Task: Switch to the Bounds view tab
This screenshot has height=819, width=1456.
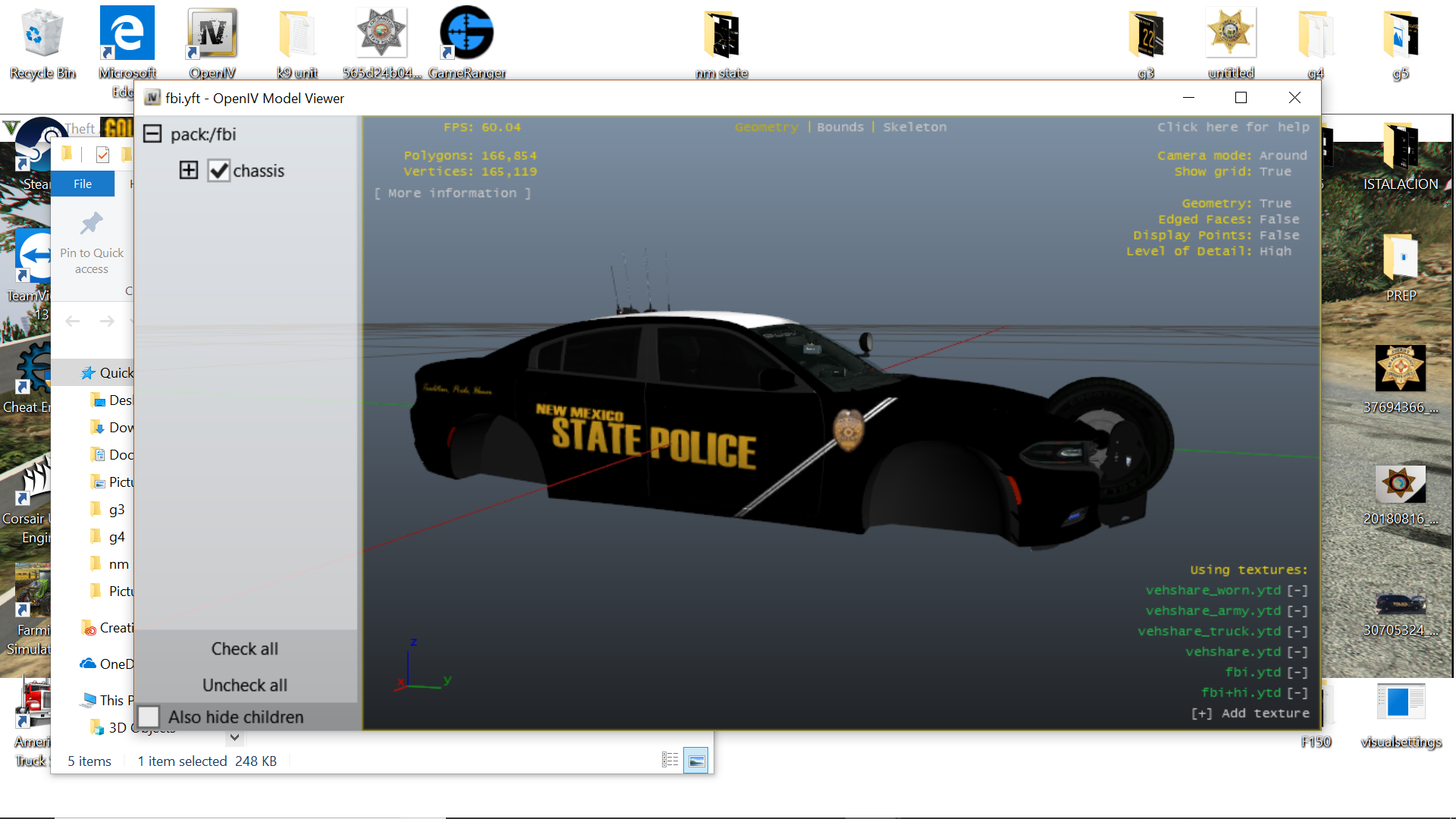Action: [840, 127]
